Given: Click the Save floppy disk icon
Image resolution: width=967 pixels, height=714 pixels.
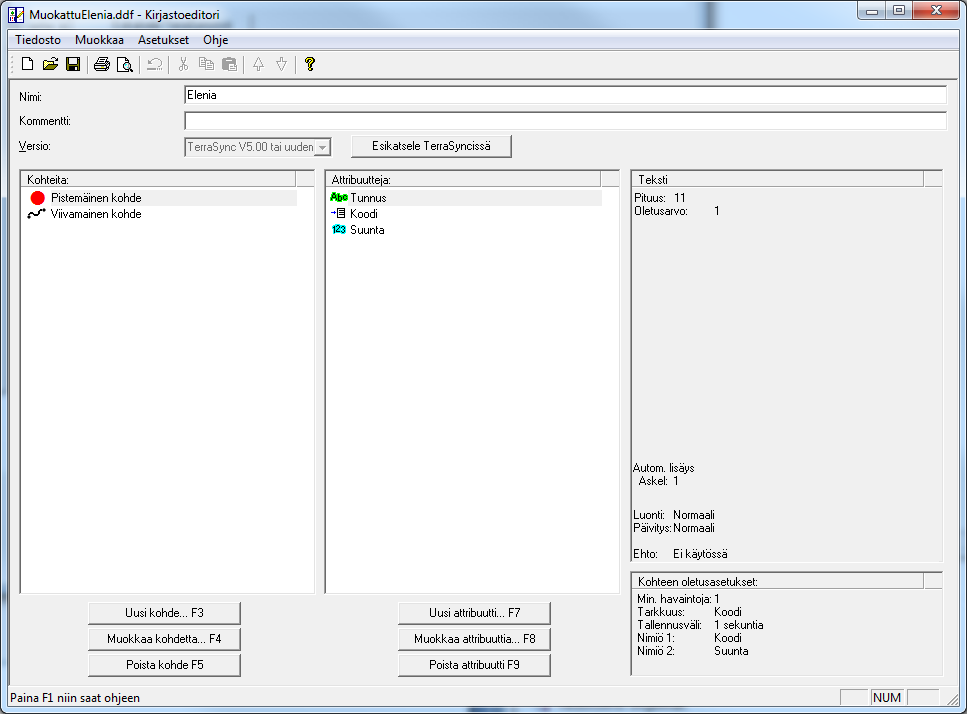Looking at the screenshot, I should (x=73, y=64).
